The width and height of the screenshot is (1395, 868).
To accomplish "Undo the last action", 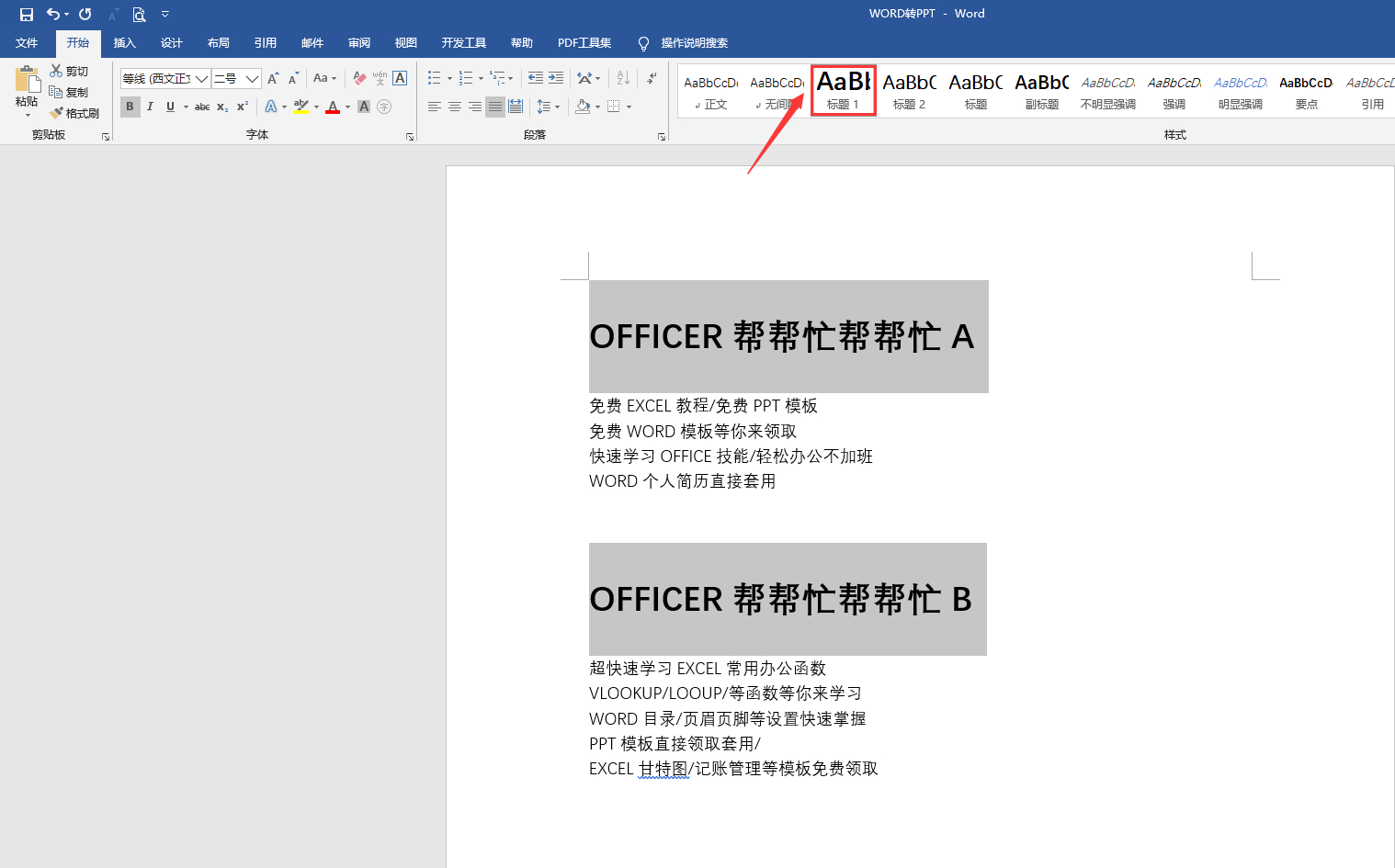I will click(x=53, y=14).
